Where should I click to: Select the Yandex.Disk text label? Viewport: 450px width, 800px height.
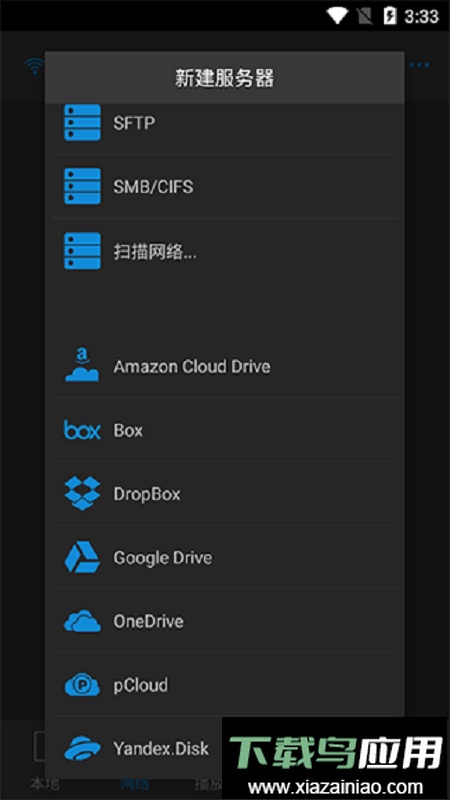(161, 748)
